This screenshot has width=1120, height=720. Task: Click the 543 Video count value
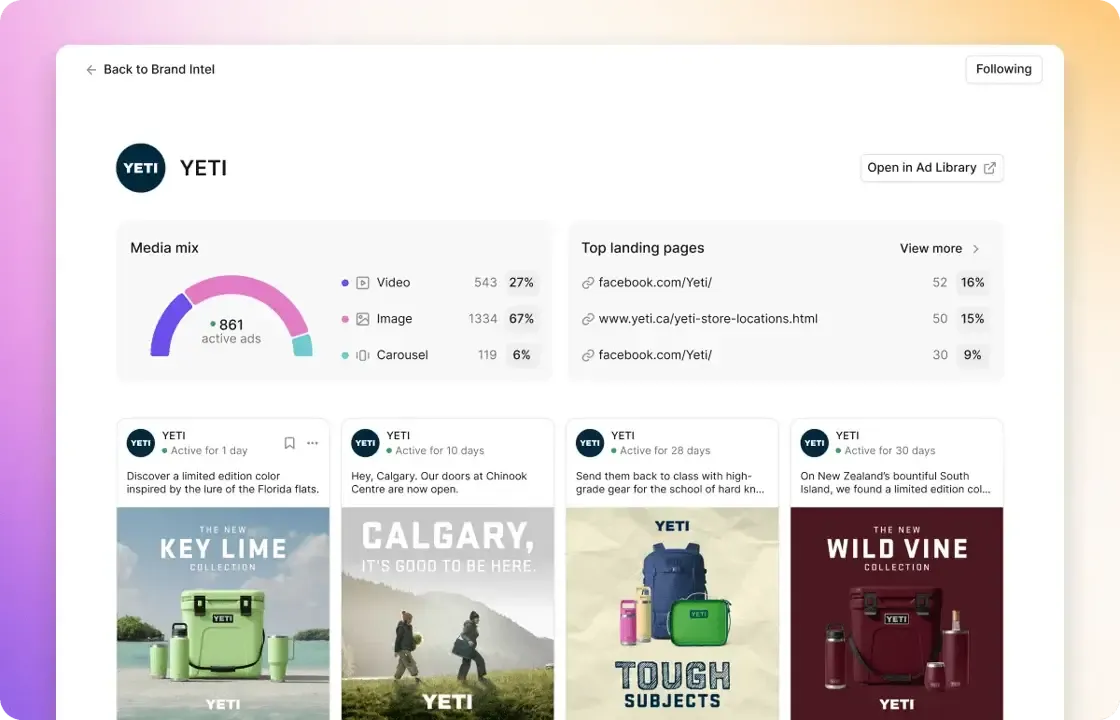tap(486, 283)
